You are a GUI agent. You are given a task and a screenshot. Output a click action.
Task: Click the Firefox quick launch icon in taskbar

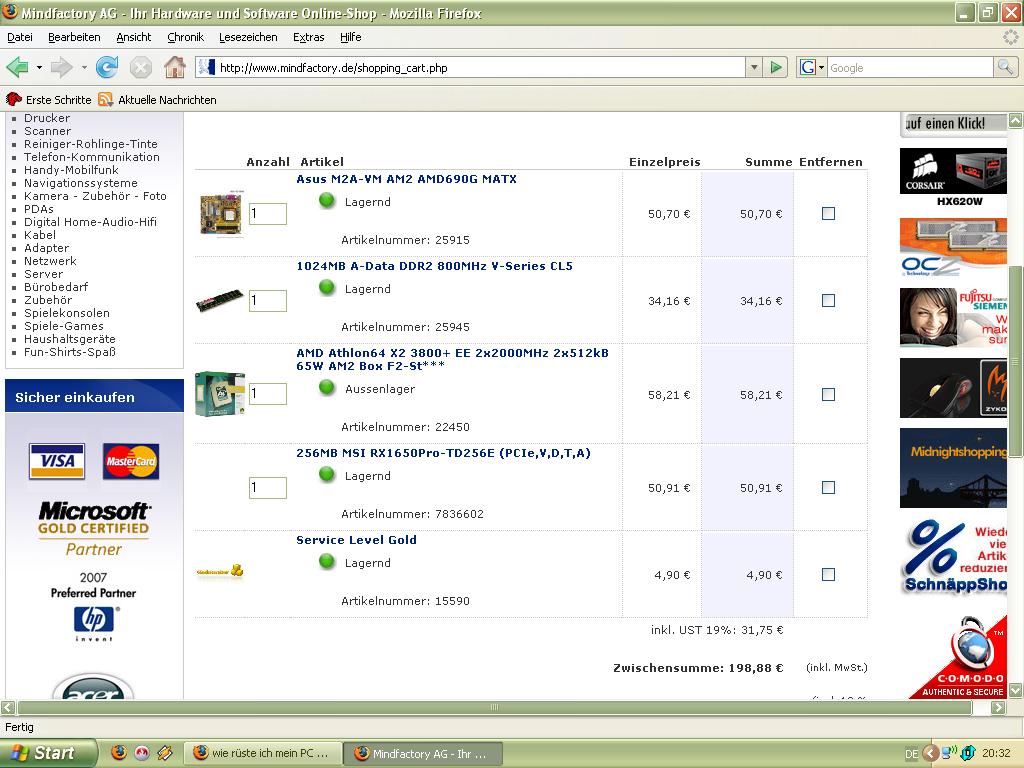pyautogui.click(x=119, y=753)
